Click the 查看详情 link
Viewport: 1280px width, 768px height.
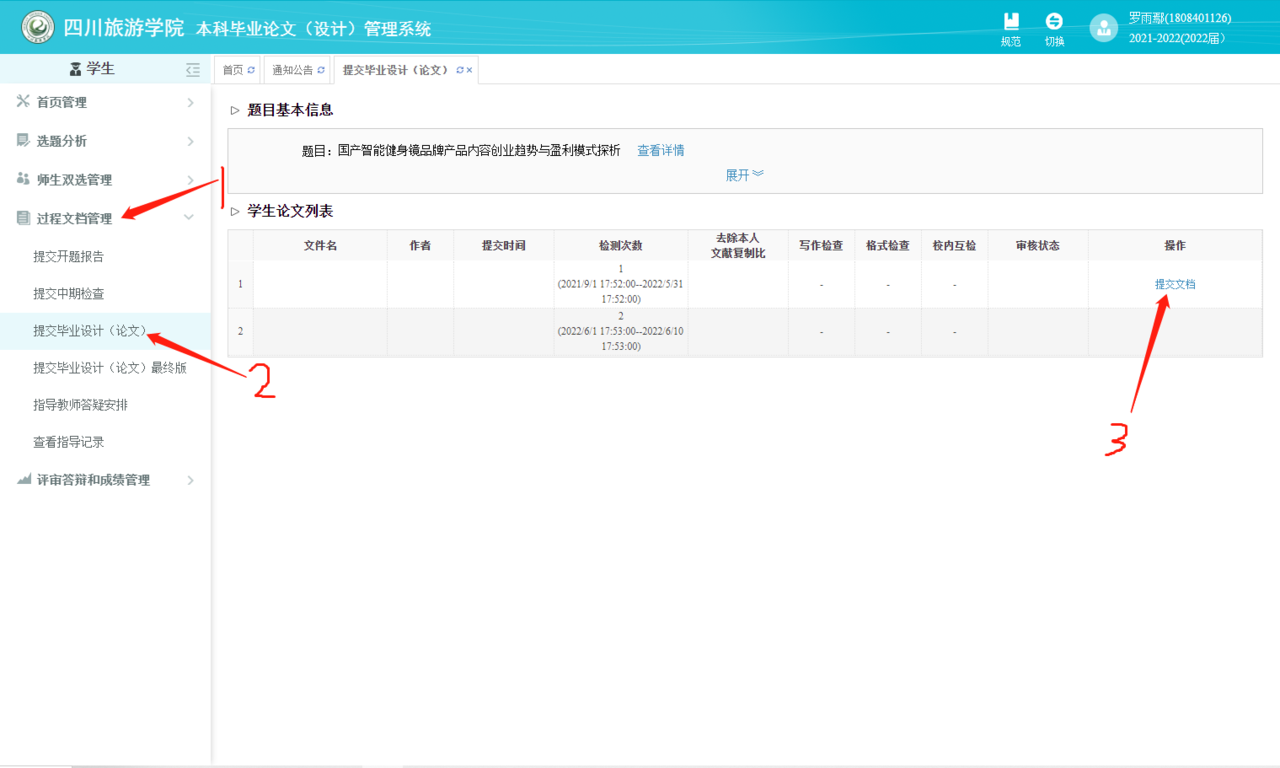[x=661, y=151]
